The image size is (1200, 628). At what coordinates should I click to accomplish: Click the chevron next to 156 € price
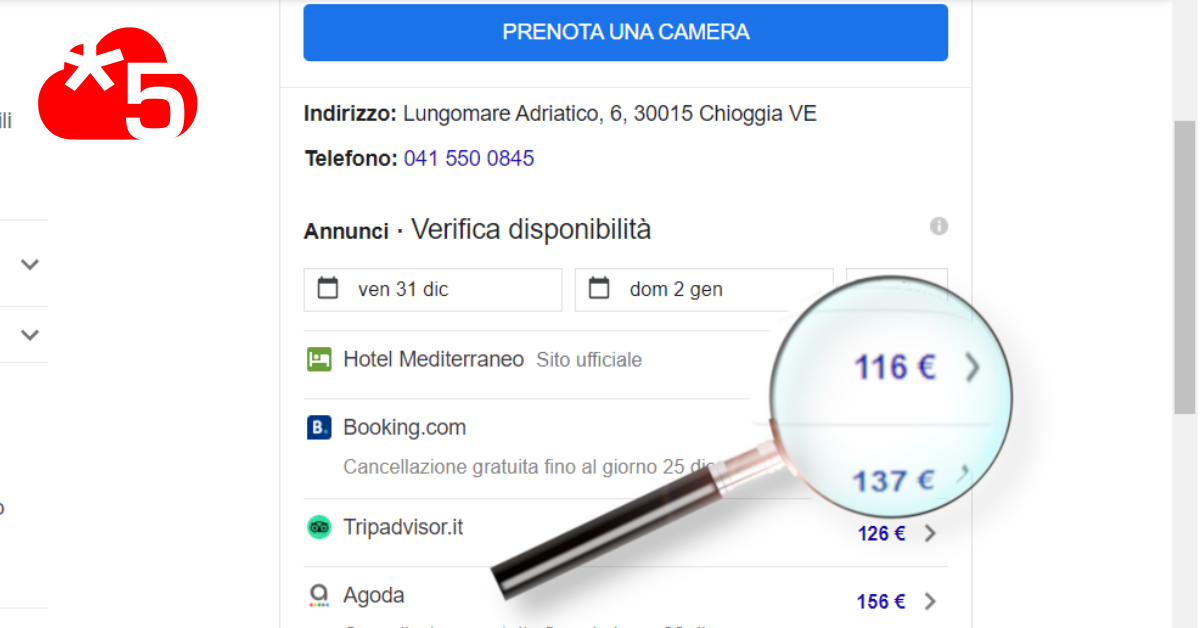click(x=930, y=602)
